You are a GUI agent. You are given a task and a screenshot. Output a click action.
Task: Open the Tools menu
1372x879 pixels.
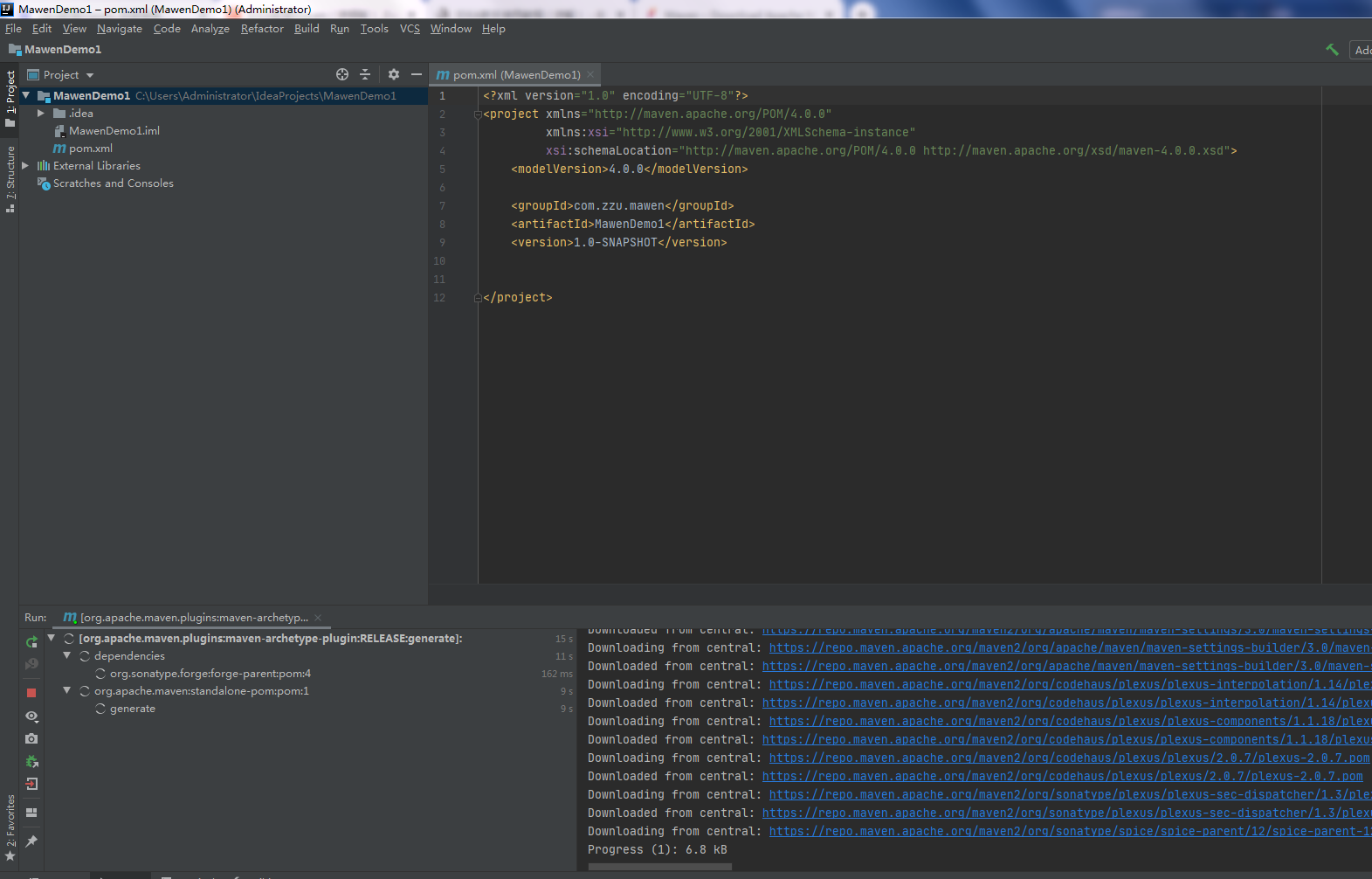click(375, 29)
